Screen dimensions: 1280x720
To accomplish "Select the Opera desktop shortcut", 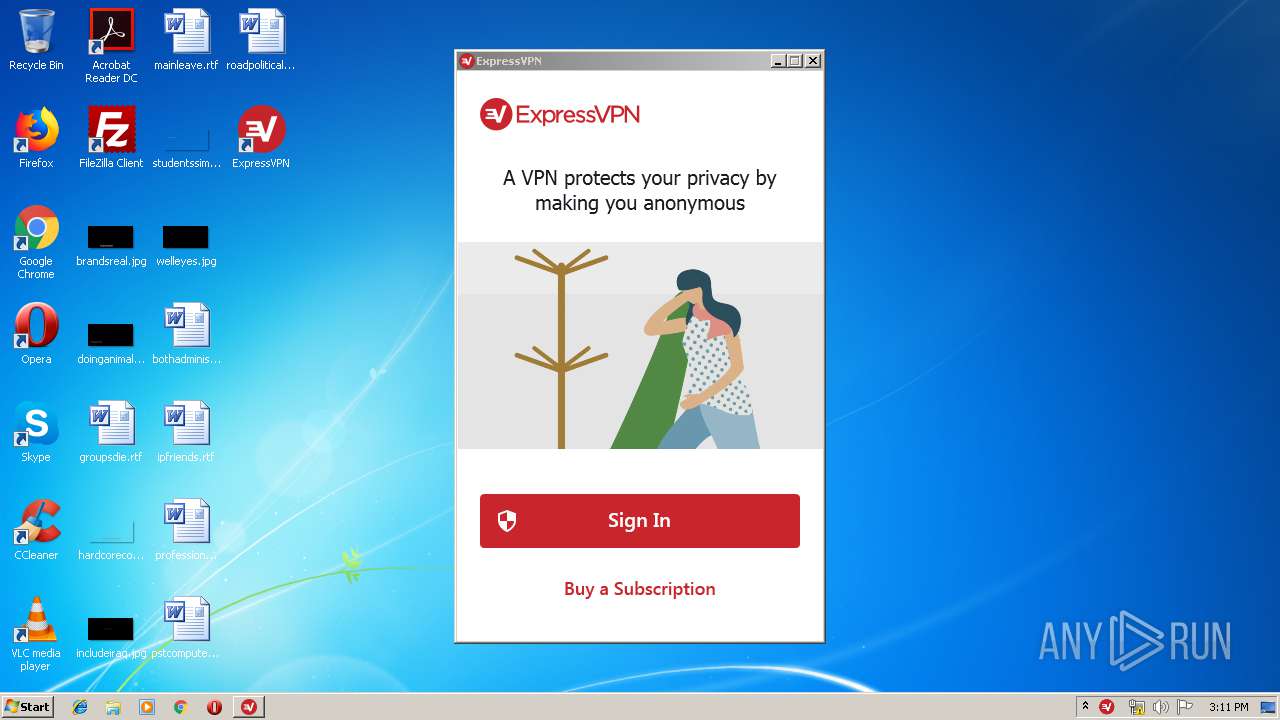I will (x=36, y=334).
